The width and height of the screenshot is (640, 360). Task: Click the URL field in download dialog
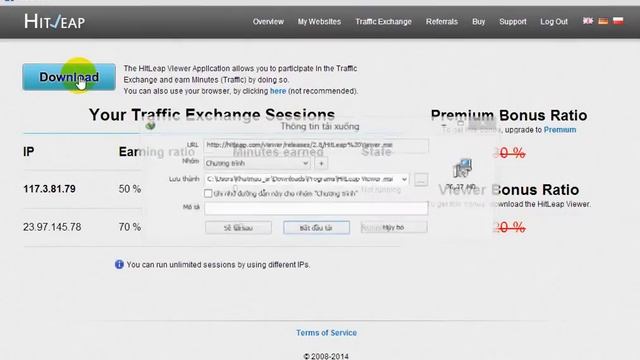click(316, 145)
